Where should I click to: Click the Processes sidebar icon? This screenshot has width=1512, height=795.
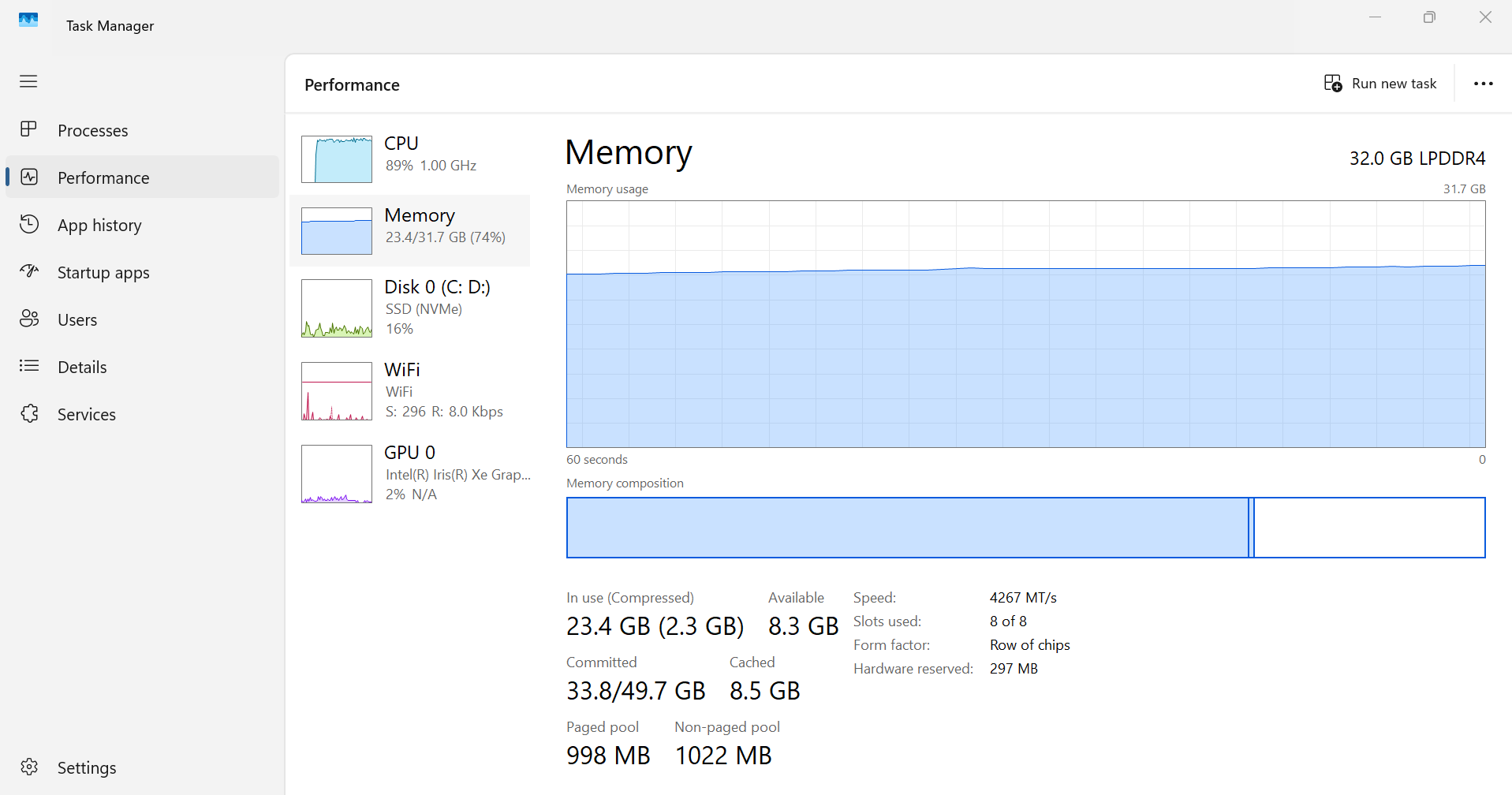click(28, 129)
